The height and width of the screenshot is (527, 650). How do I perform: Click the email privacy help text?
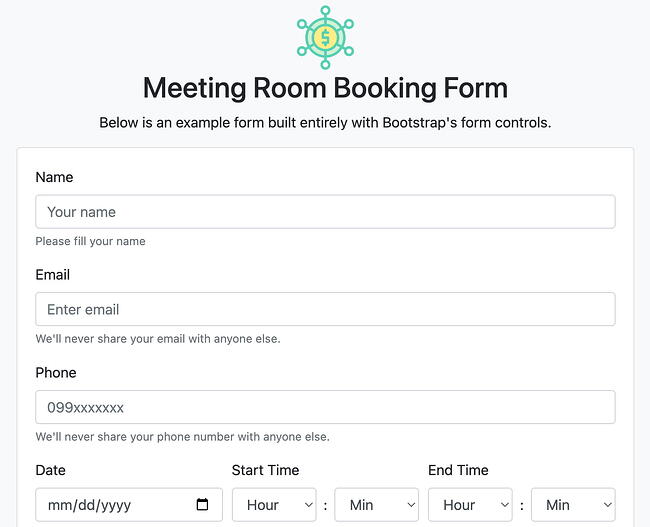(x=158, y=339)
